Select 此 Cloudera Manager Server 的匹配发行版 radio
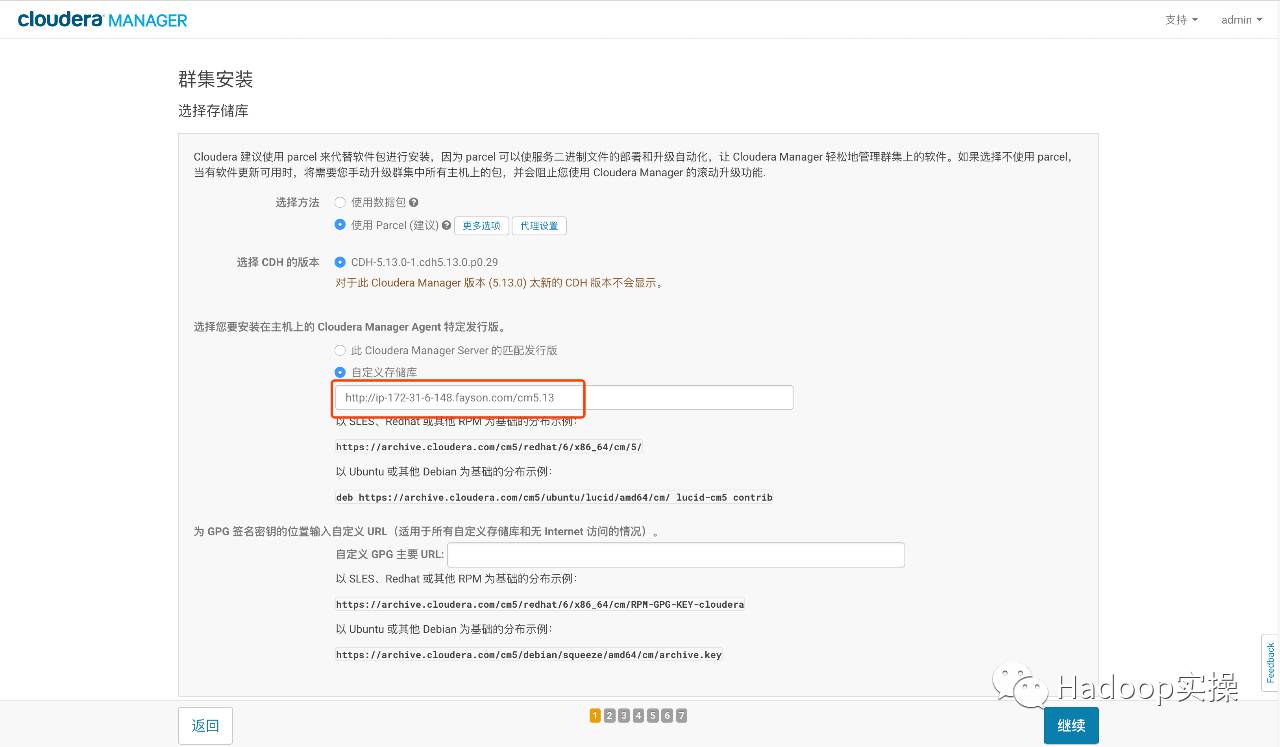The width and height of the screenshot is (1280, 747). [x=340, y=351]
